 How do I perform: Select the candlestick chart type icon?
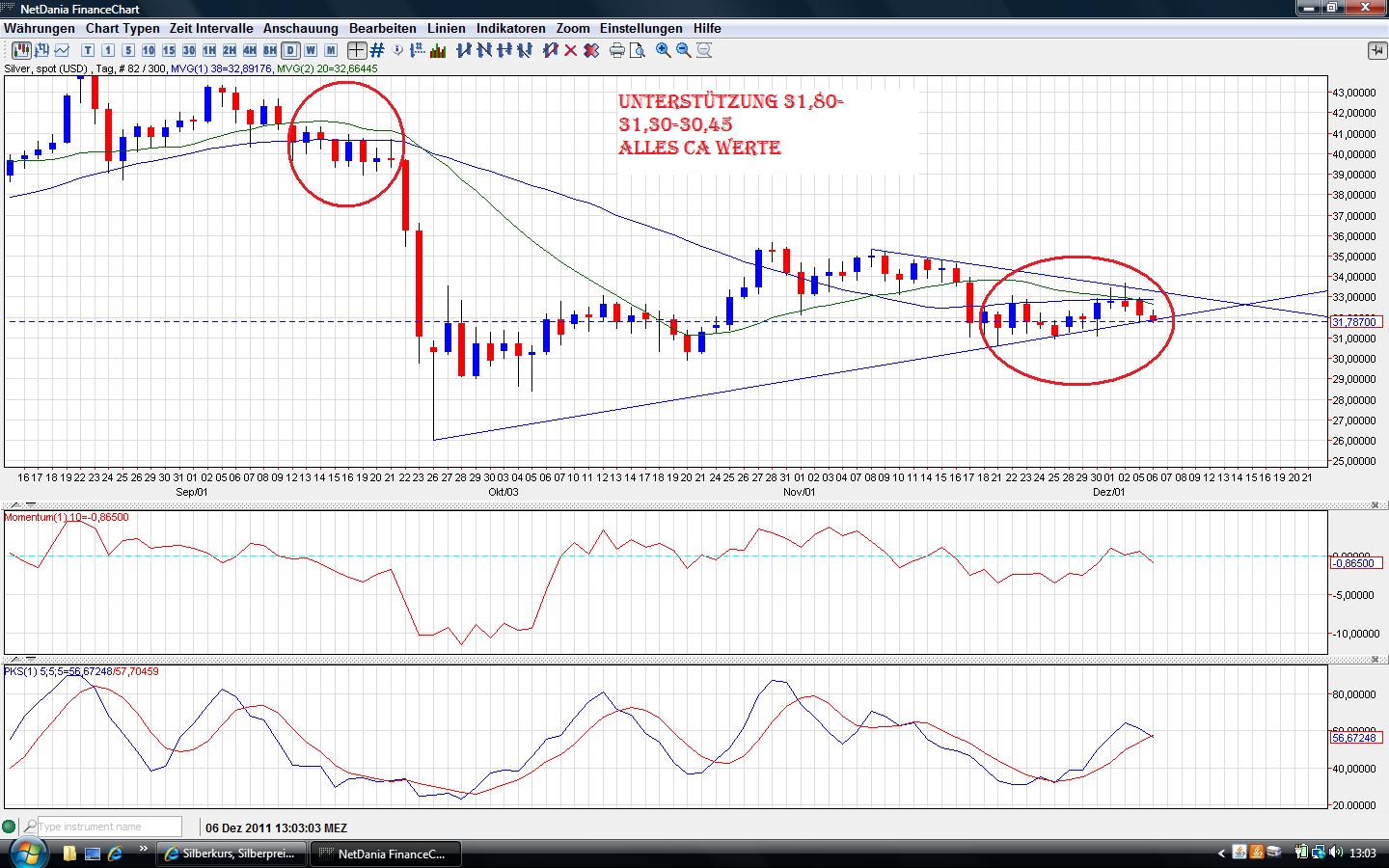coord(21,50)
